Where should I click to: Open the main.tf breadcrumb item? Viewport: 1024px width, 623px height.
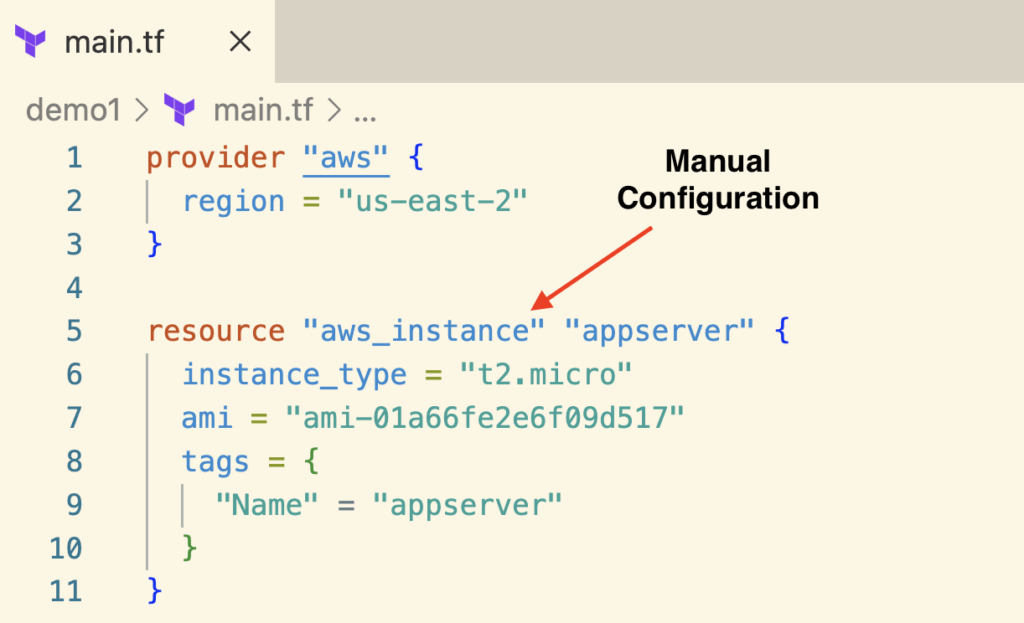coord(263,110)
